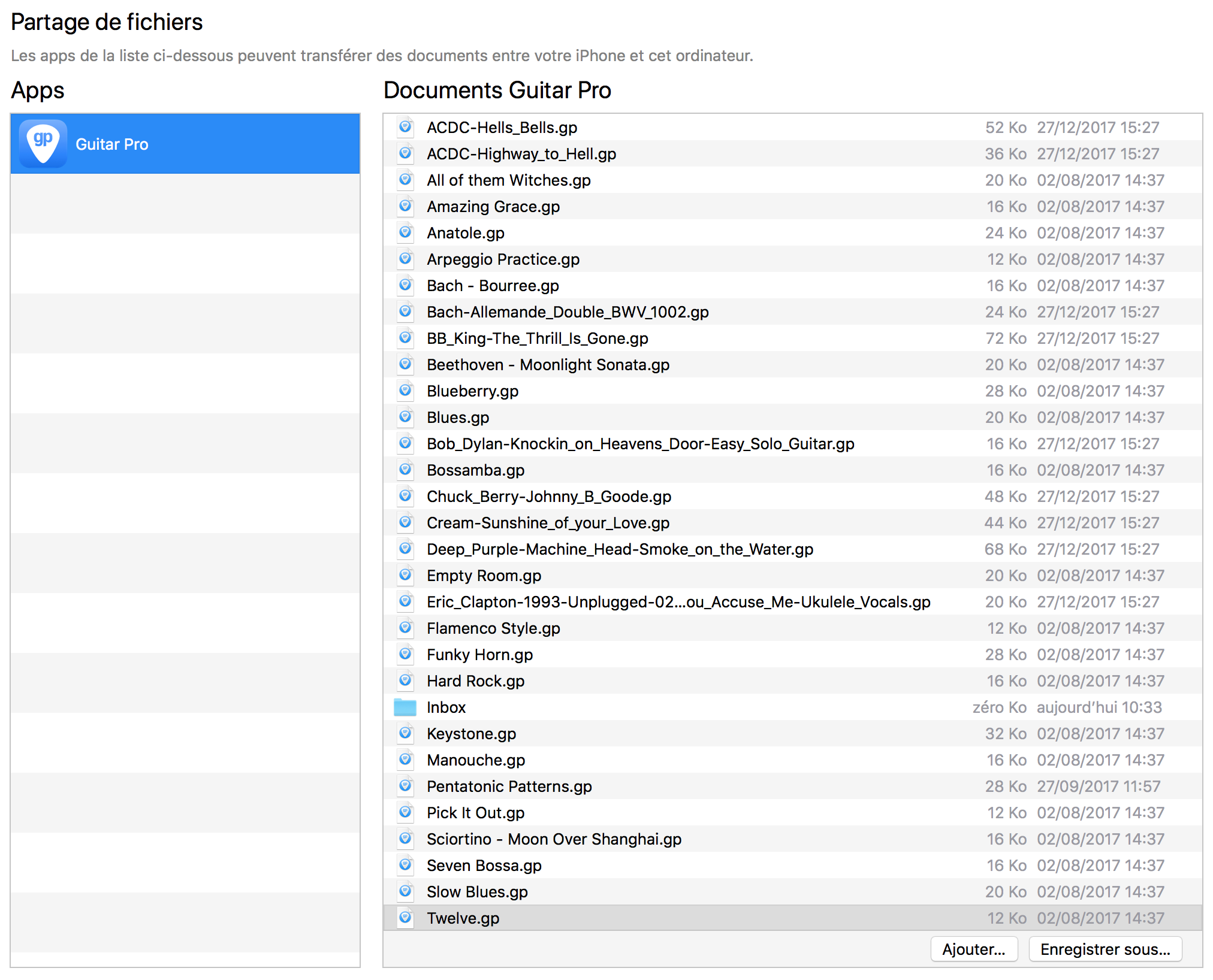This screenshot has width=1213, height=980.
Task: Click file icon for Funky Horn.gp
Action: click(x=406, y=655)
